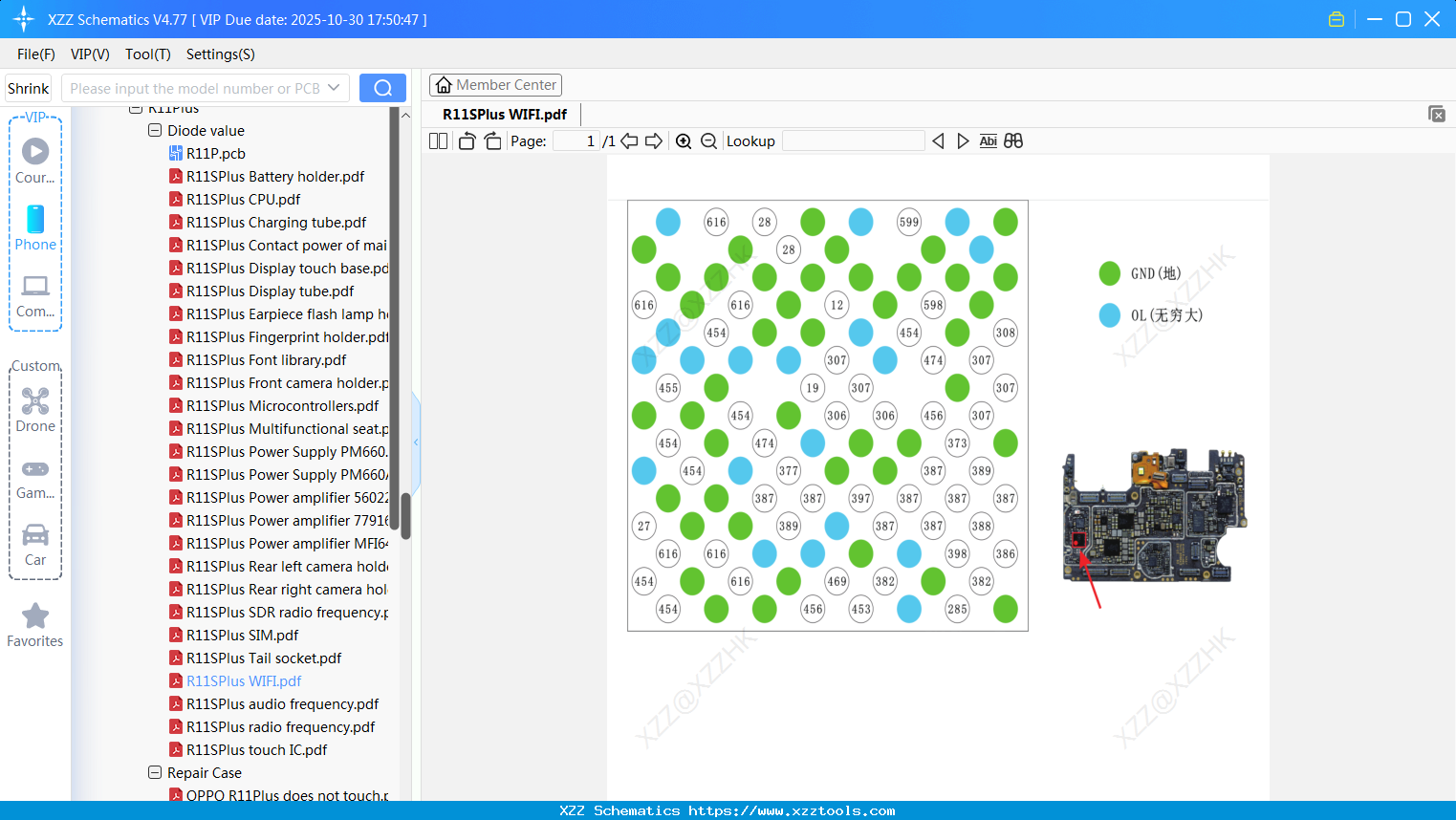Click the motherboard thumbnail image
This screenshot has width=1456, height=820.
(x=1155, y=516)
